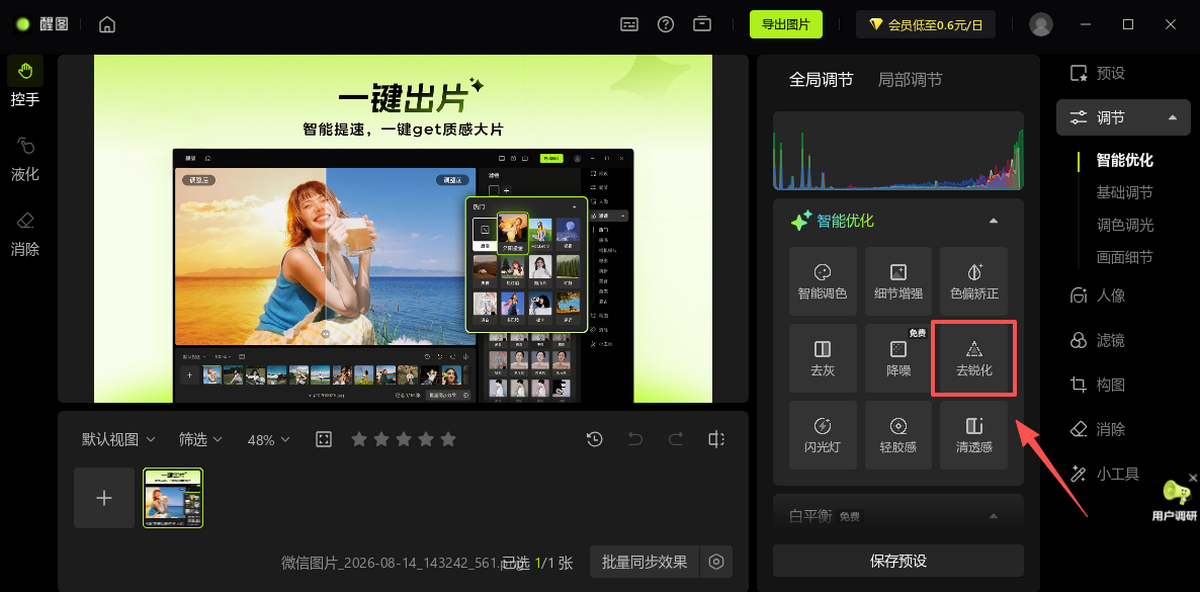Set rating to fifth star

pos(447,439)
